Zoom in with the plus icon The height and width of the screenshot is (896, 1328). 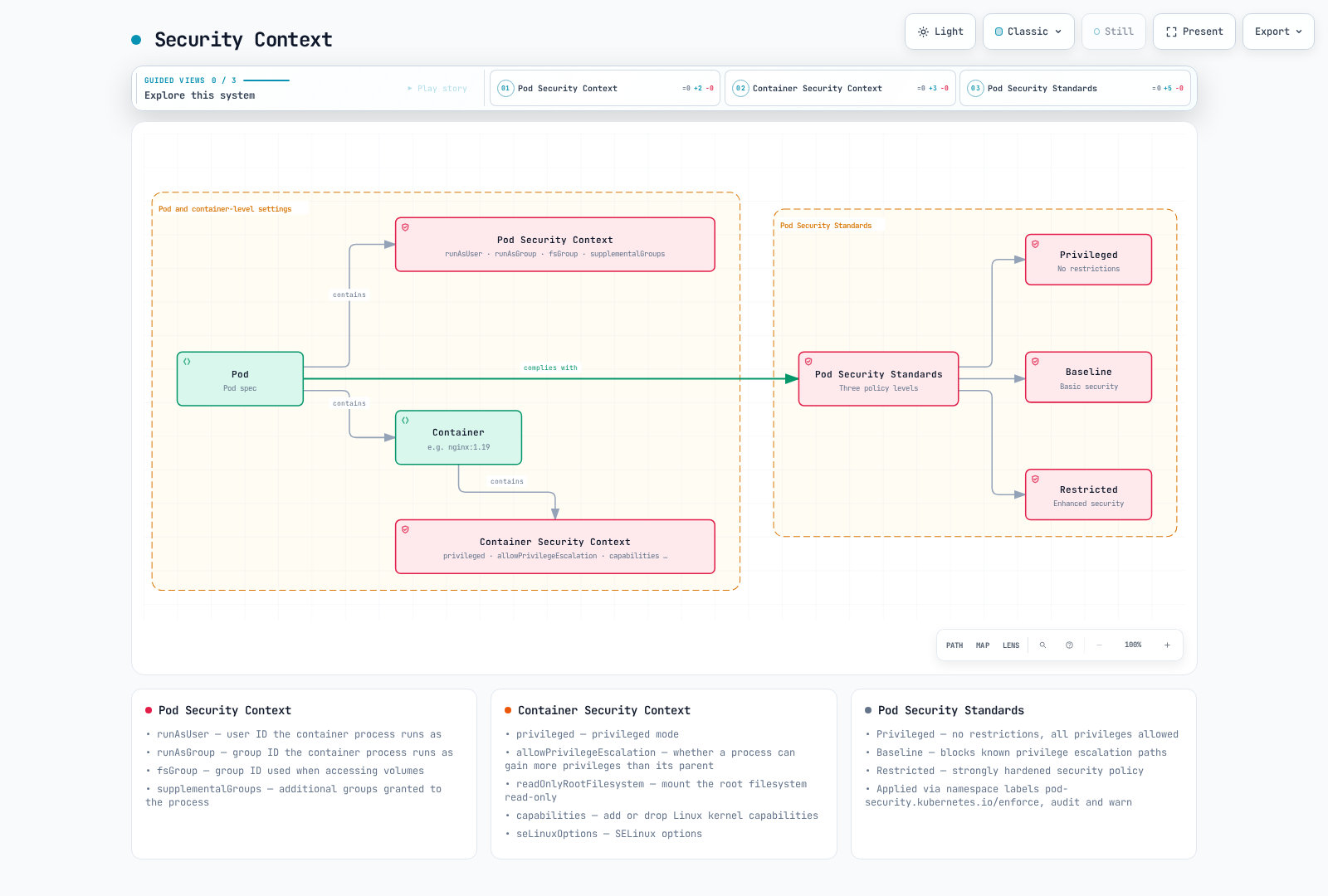(1167, 645)
